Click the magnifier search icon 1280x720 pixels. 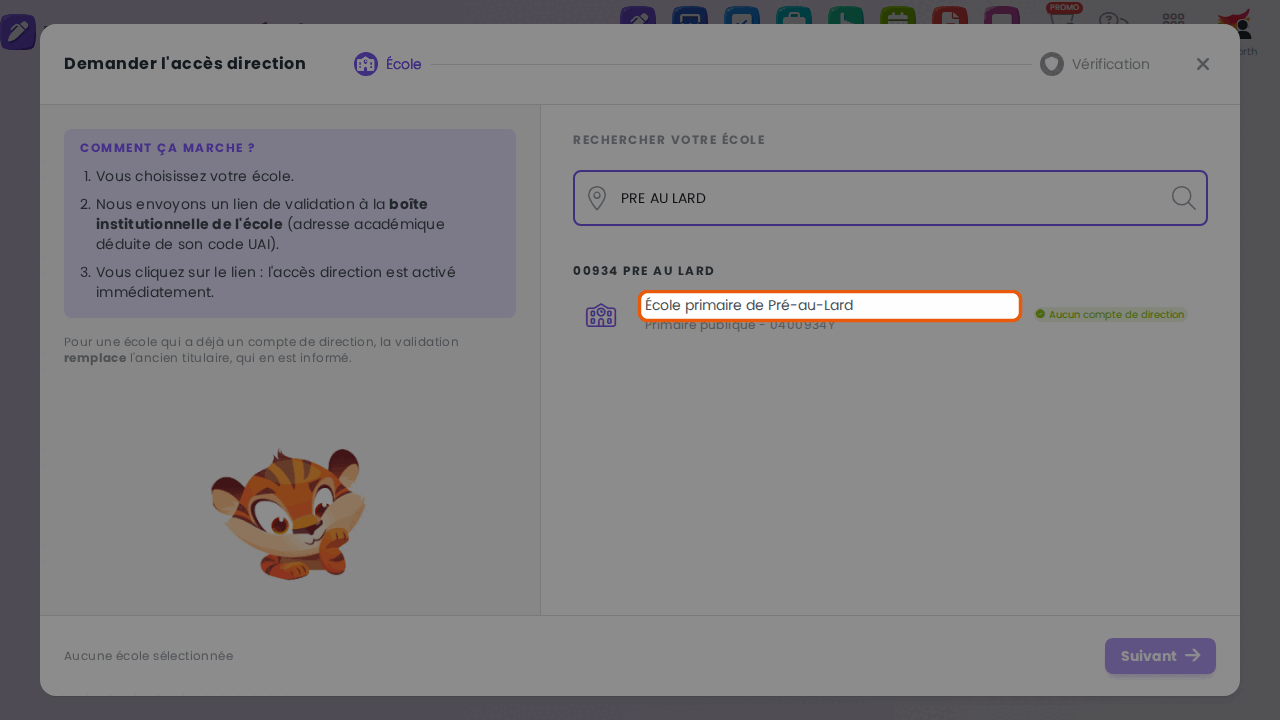(x=1183, y=198)
